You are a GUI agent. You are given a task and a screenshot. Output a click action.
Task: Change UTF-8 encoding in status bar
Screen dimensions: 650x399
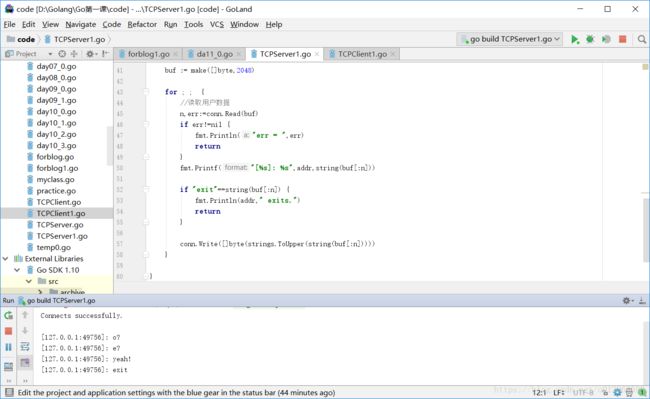coord(584,392)
